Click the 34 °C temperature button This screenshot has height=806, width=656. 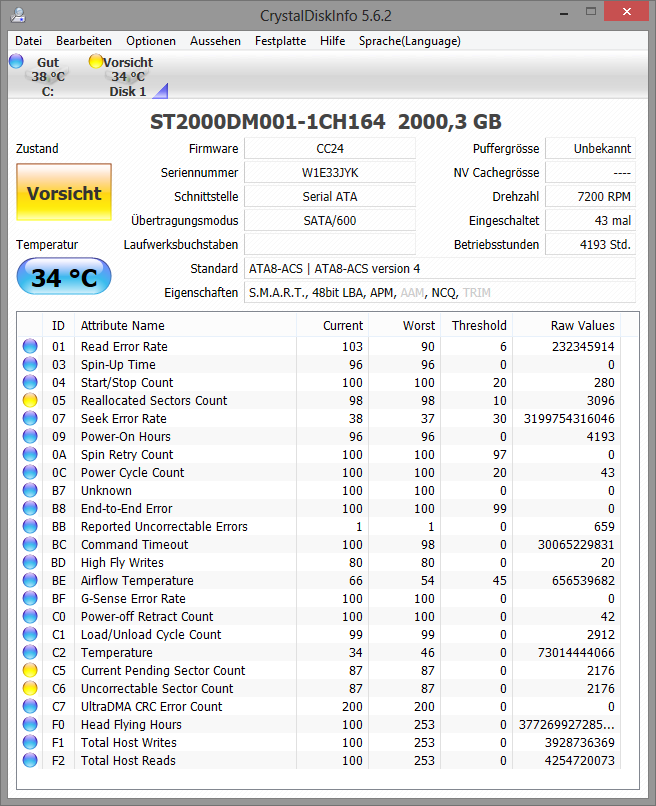click(x=64, y=277)
